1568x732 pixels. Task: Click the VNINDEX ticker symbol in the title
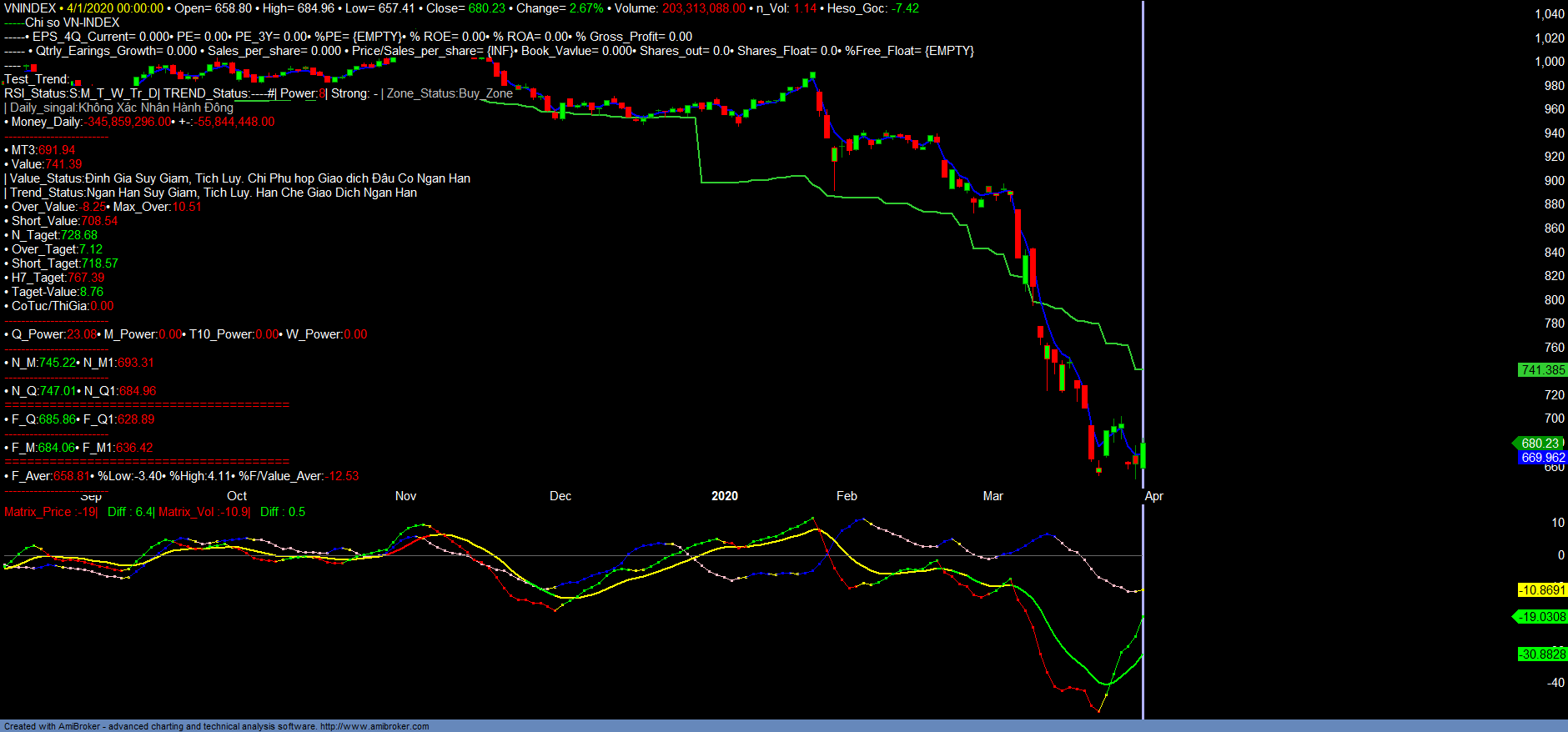pos(30,8)
